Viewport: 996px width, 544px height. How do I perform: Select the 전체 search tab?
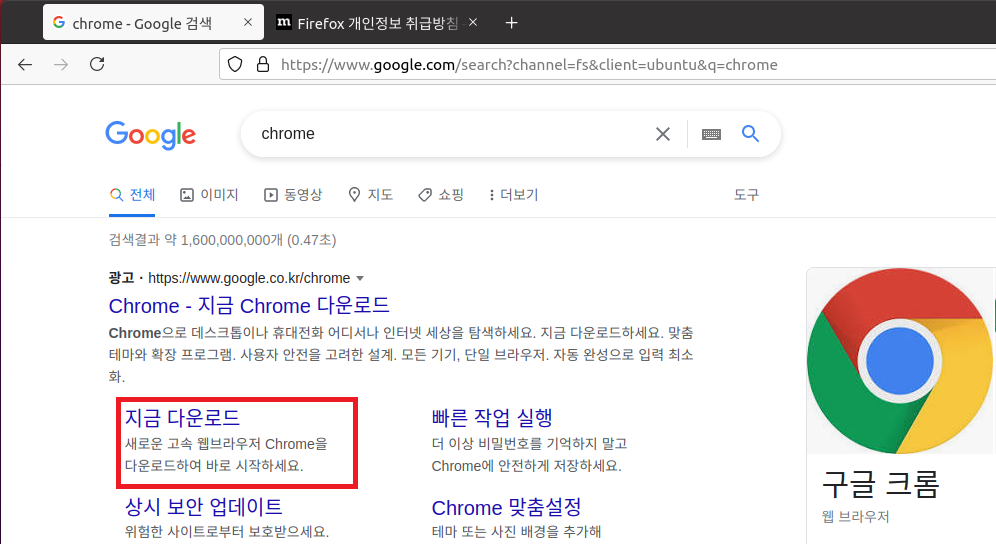click(132, 195)
